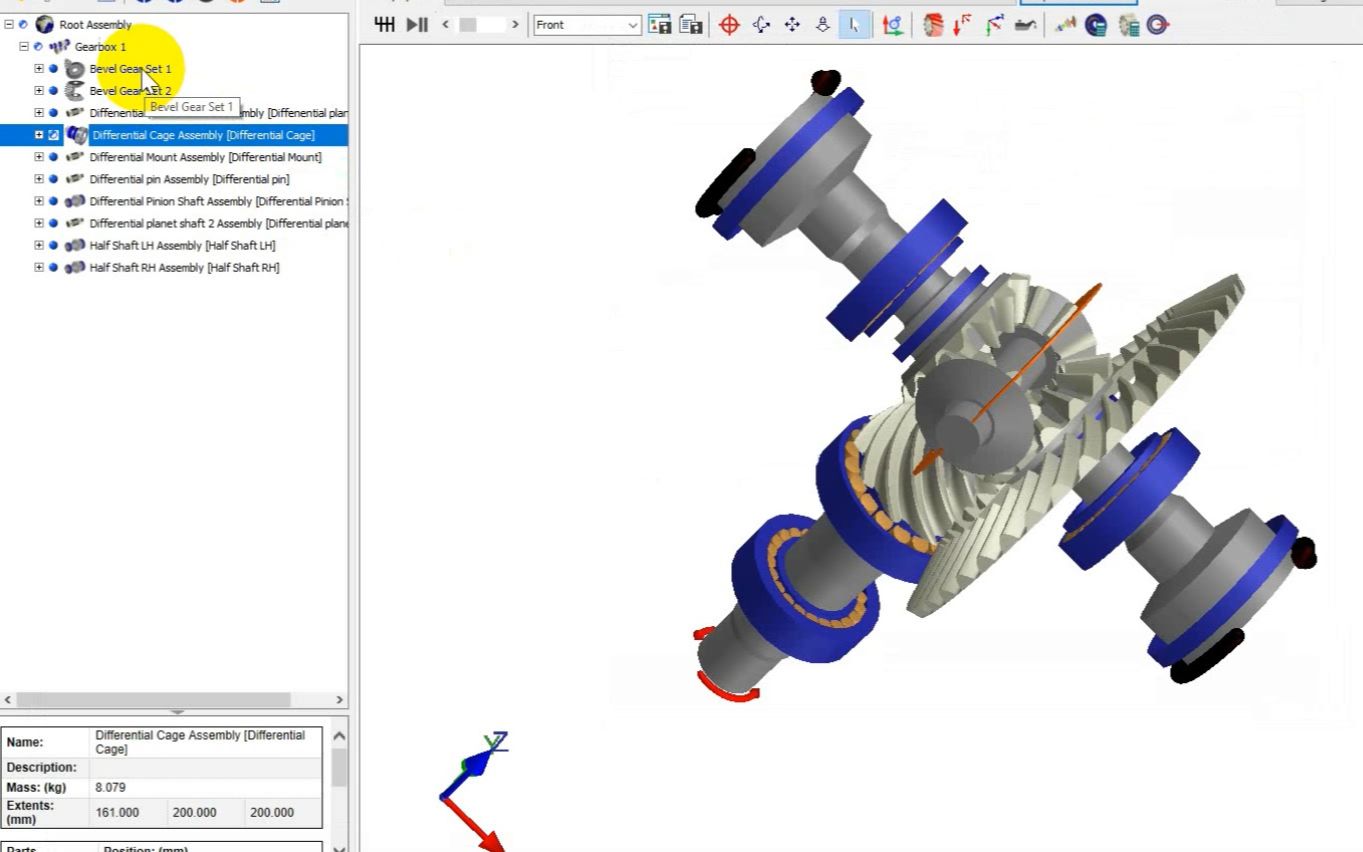Viewport: 1363px width, 852px height.
Task: Toggle visibility of Differential Cage Assembly
Action: click(54, 134)
